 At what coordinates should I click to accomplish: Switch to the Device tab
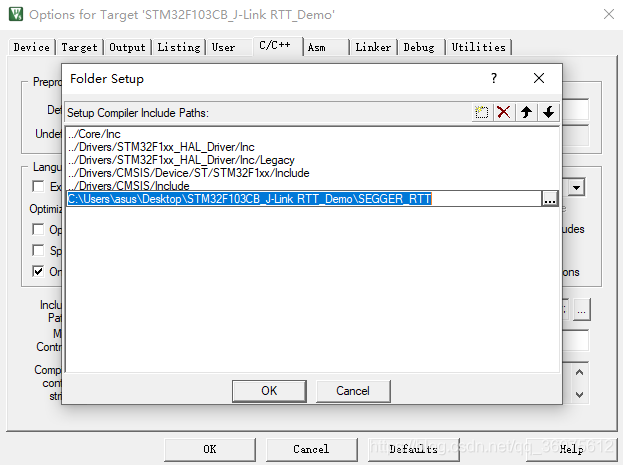point(31,47)
